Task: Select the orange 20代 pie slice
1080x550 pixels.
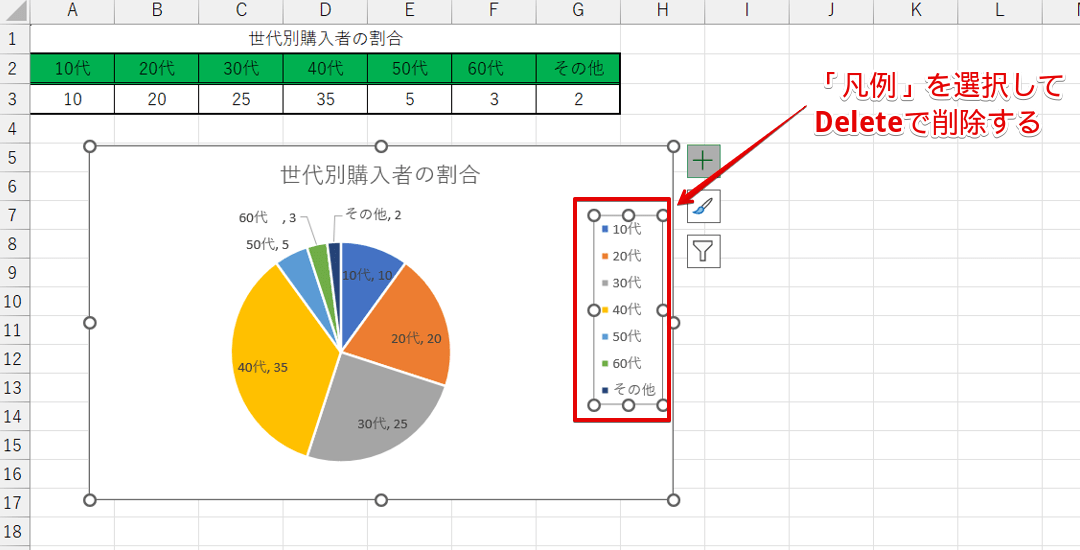Action: coord(400,320)
